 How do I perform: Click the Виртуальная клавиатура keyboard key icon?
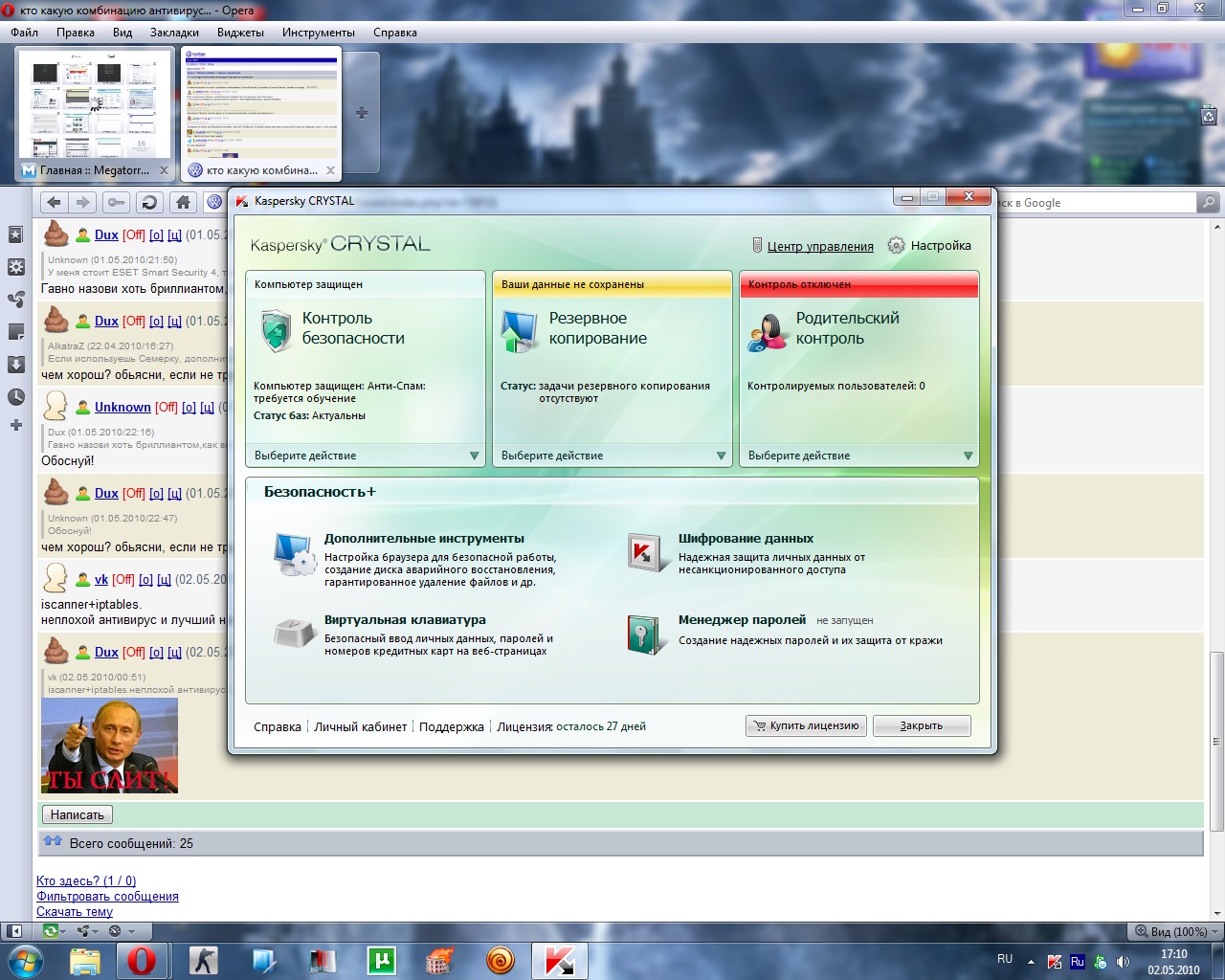(294, 634)
